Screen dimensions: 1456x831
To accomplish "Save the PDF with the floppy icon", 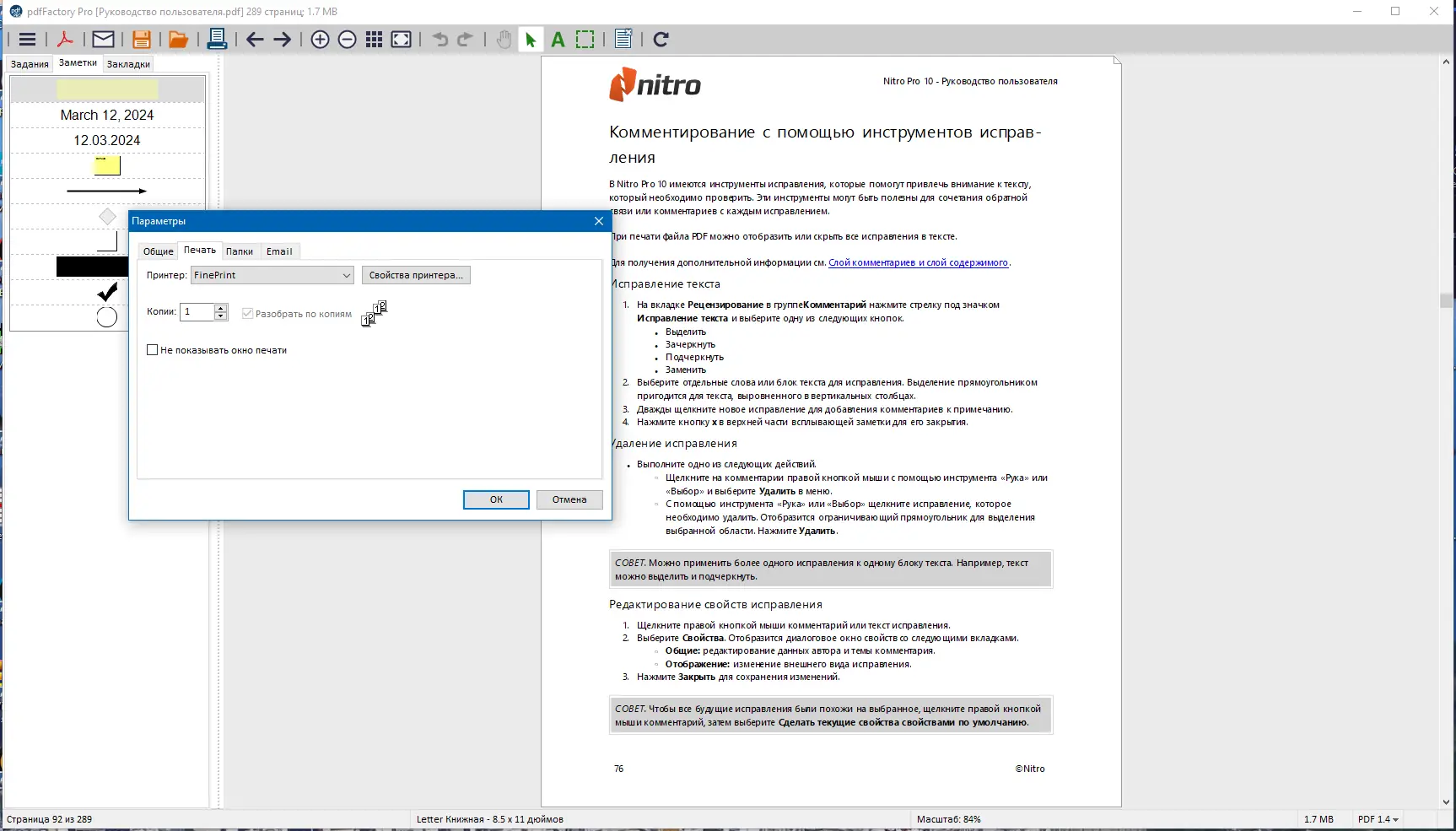I will click(x=141, y=40).
